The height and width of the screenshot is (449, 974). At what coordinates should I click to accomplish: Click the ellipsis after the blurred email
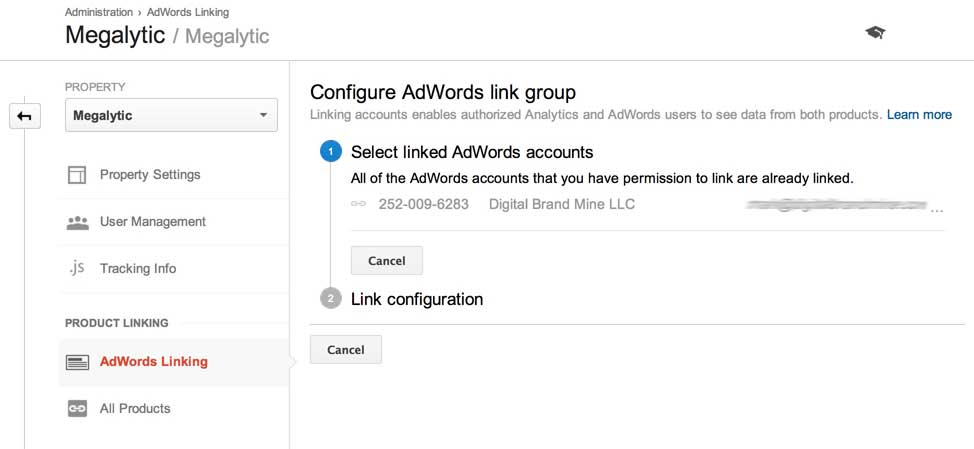pyautogui.click(x=936, y=209)
